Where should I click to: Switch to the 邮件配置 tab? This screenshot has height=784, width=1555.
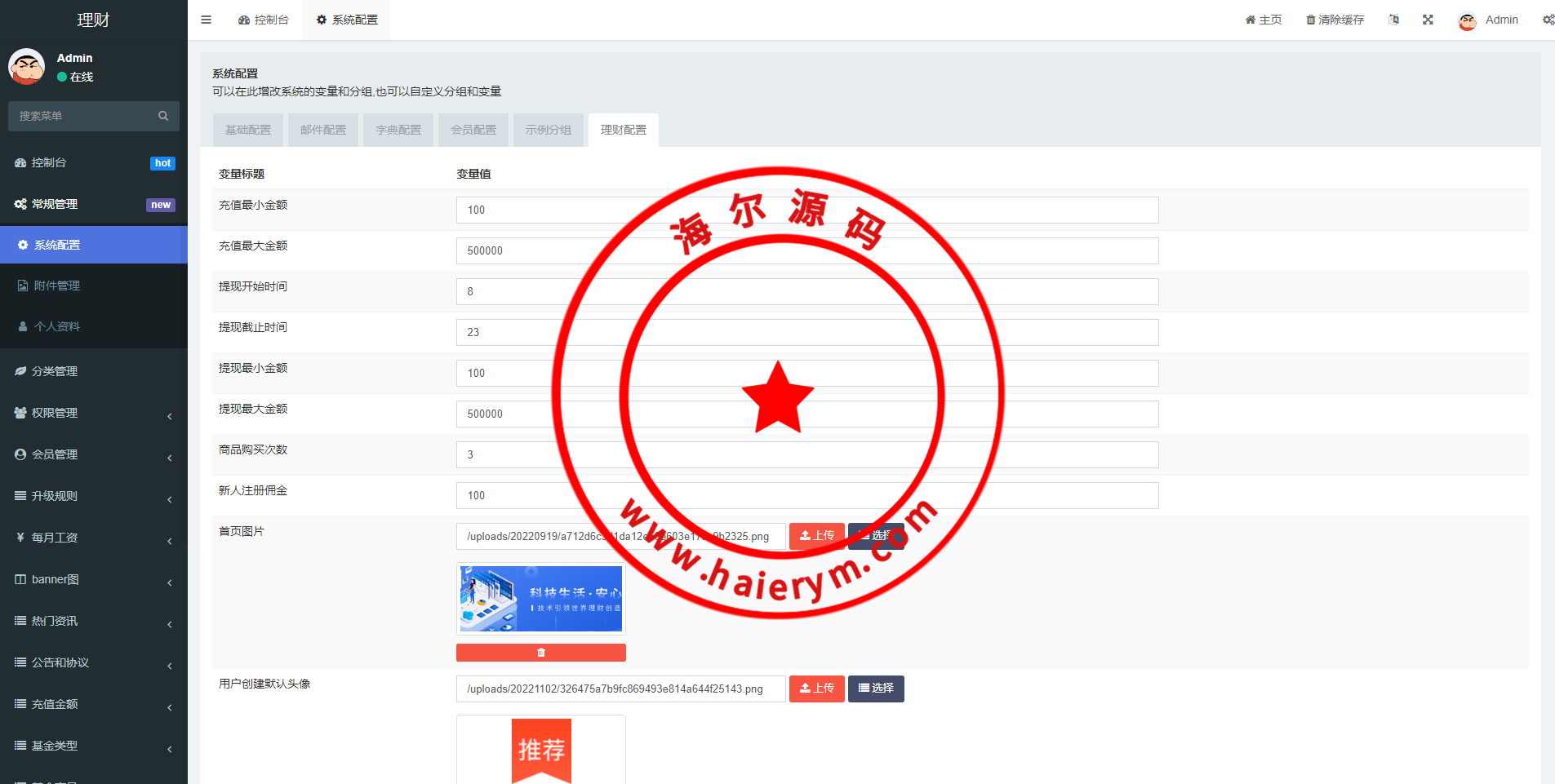pyautogui.click(x=323, y=130)
